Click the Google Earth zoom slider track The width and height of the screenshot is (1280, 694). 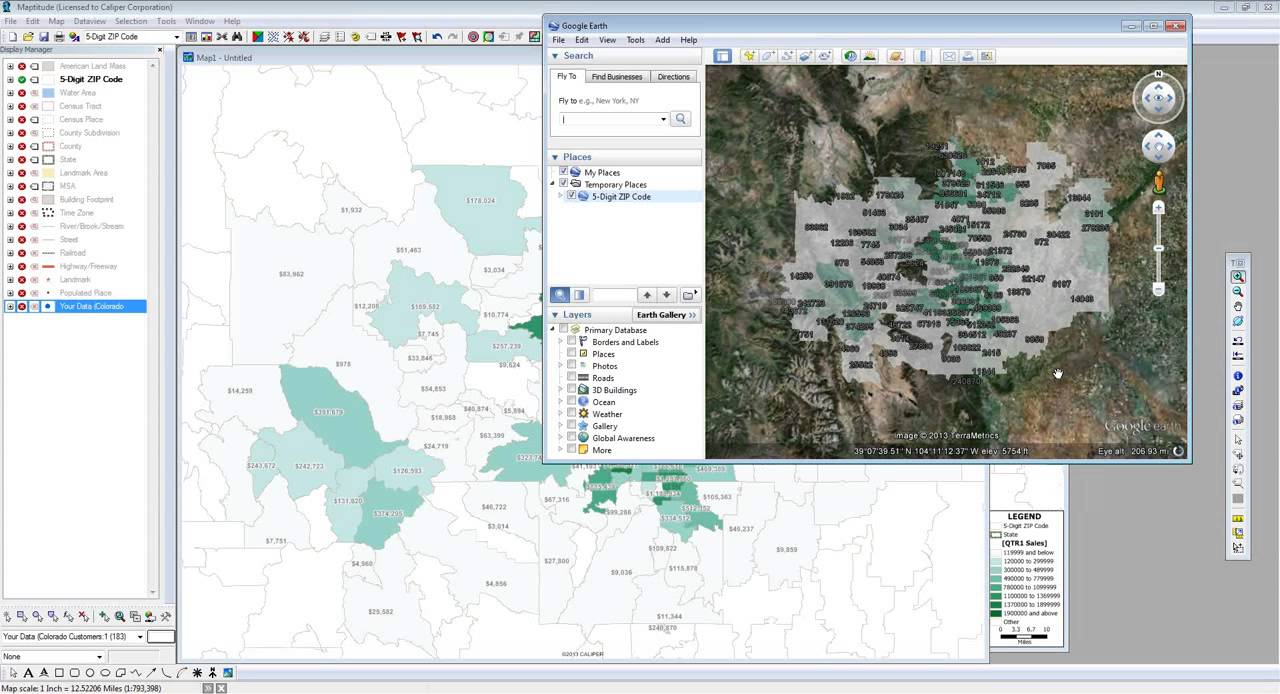point(1159,249)
